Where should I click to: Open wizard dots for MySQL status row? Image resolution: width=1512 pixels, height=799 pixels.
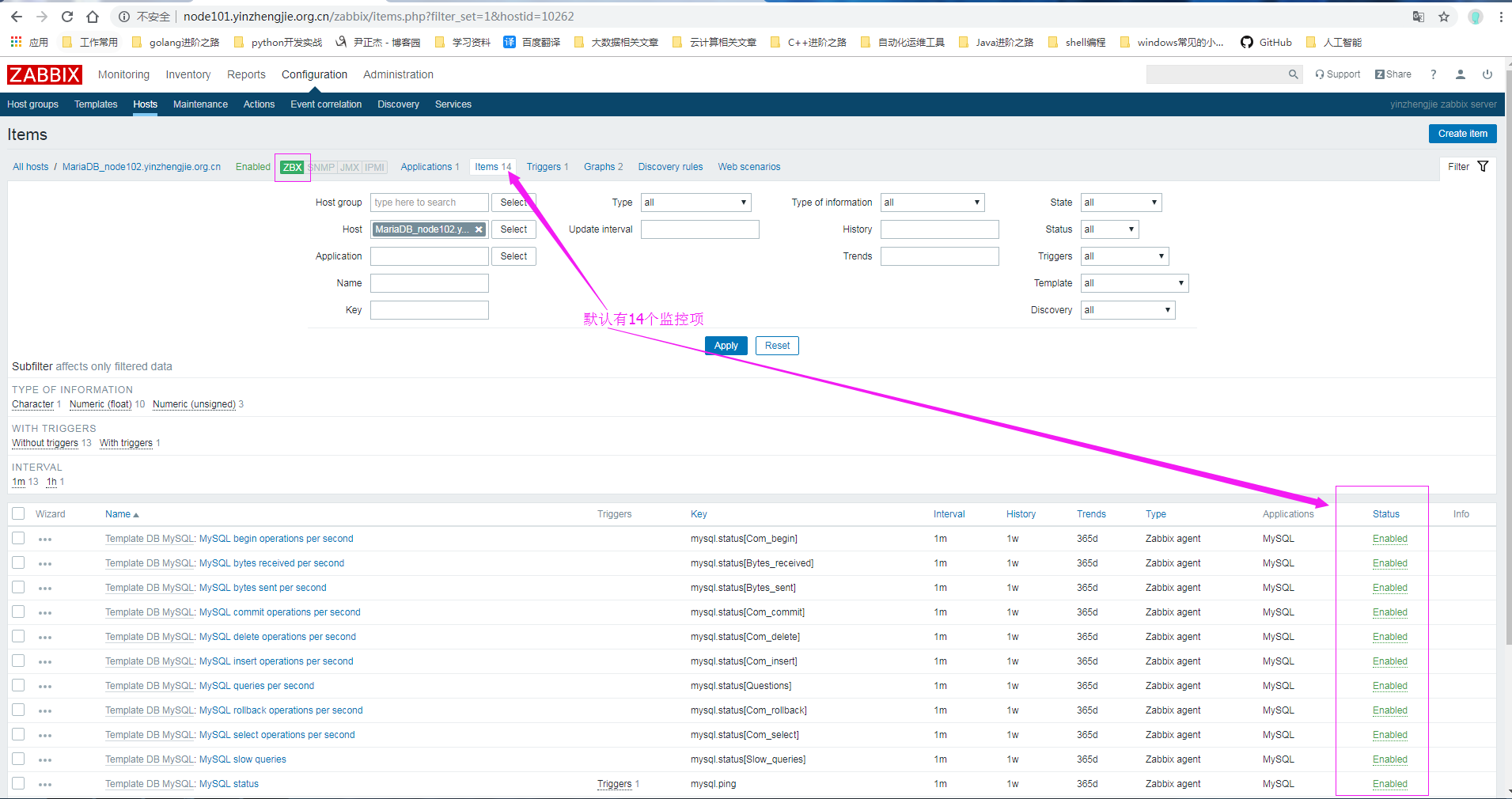[x=45, y=785]
